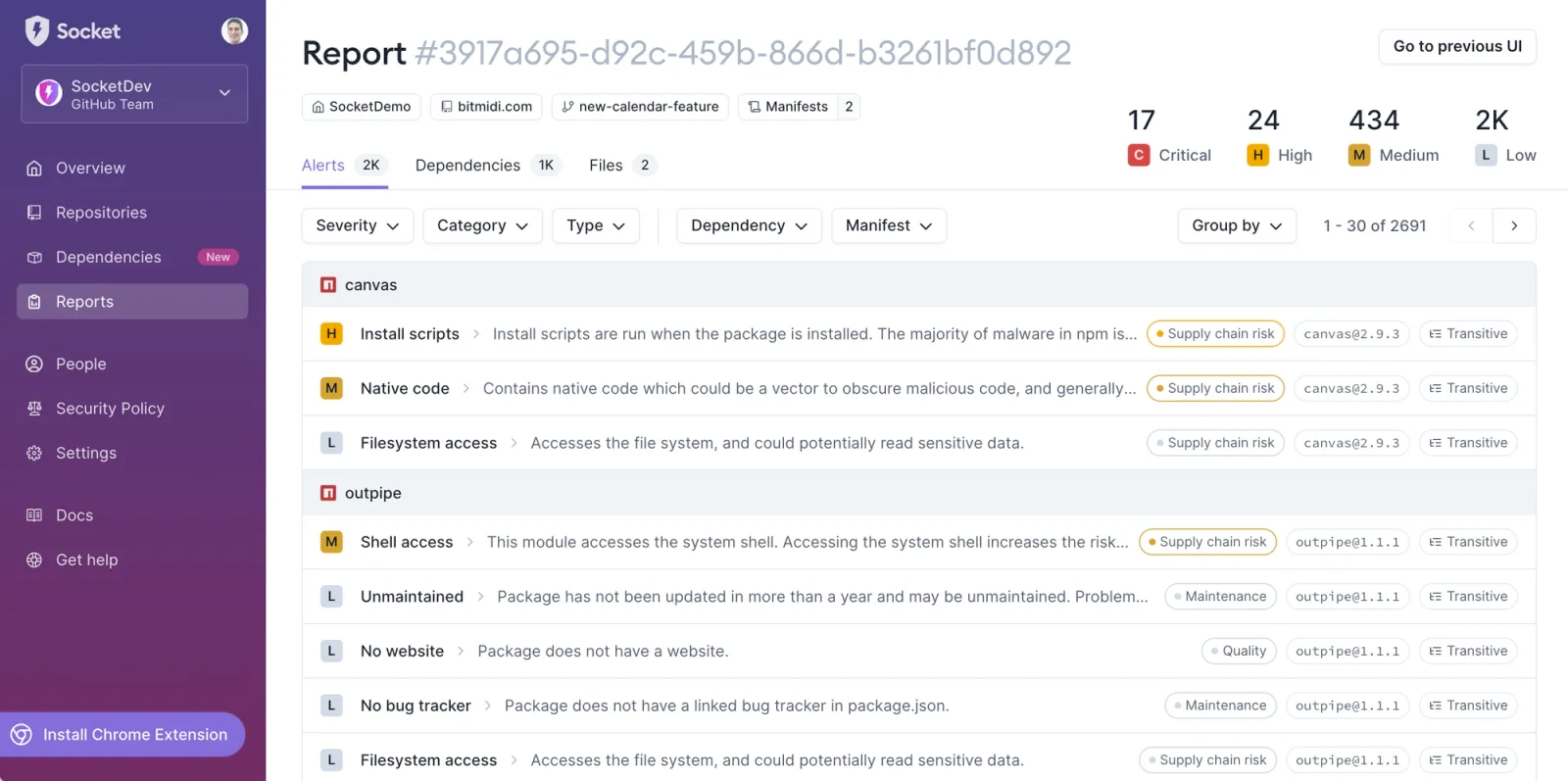The height and width of the screenshot is (781, 1568).
Task: Click the Manifests 2 chip
Action: [x=799, y=107]
